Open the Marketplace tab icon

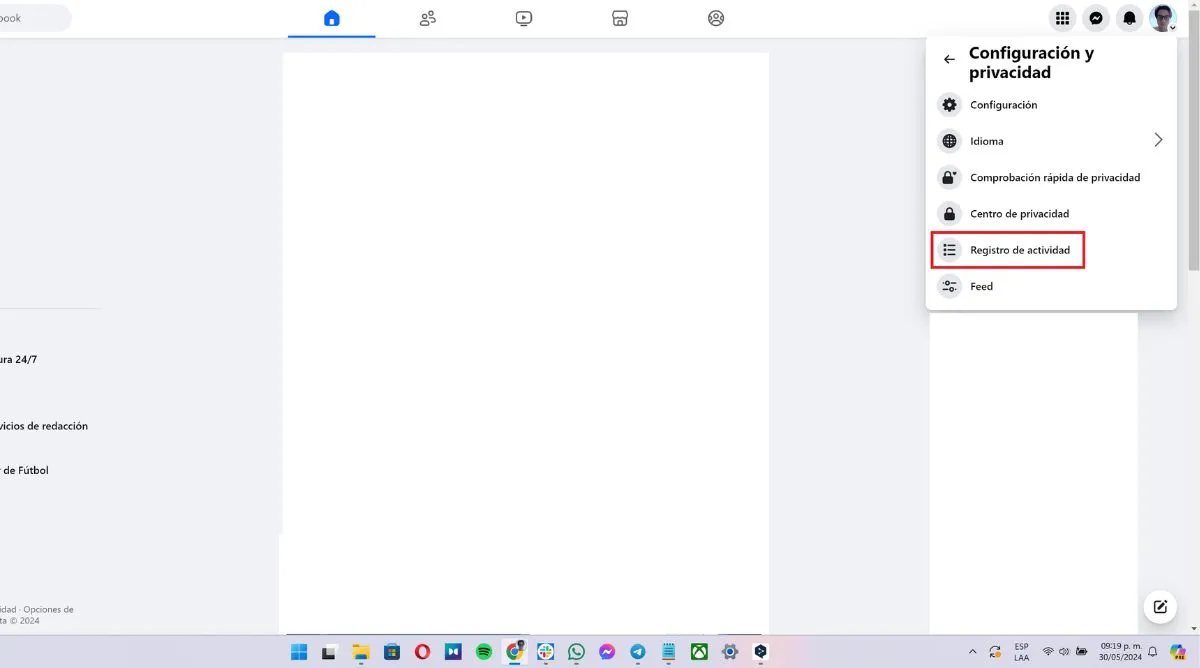tap(620, 18)
